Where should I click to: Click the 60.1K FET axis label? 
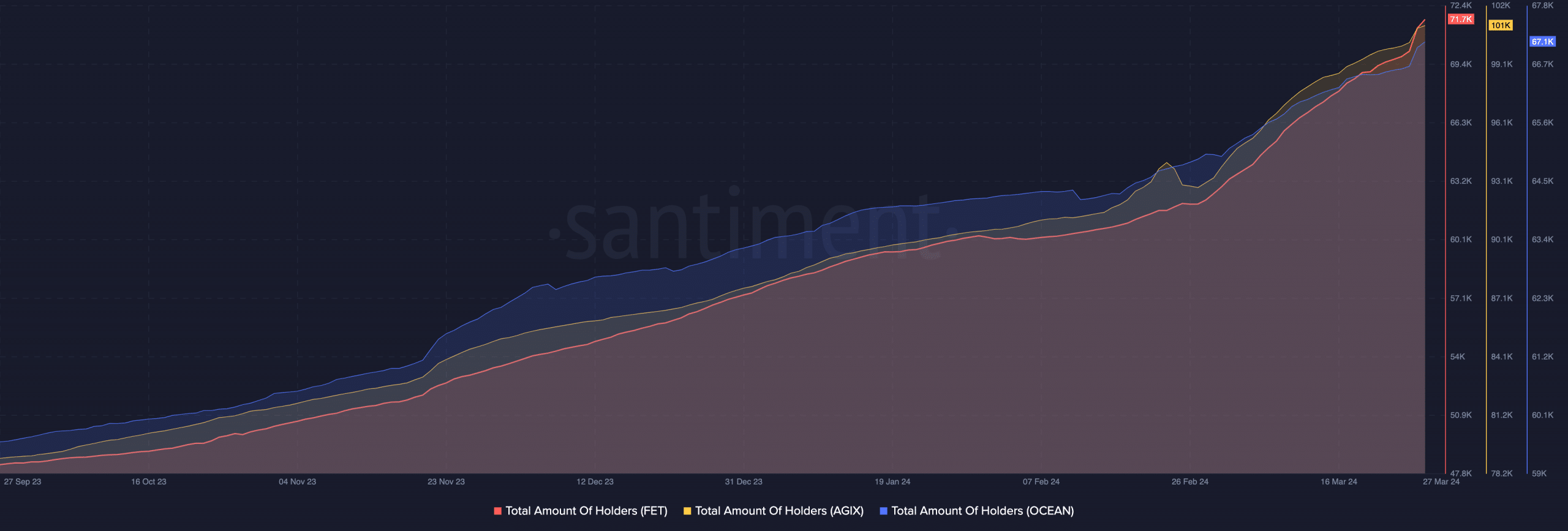tap(1461, 239)
